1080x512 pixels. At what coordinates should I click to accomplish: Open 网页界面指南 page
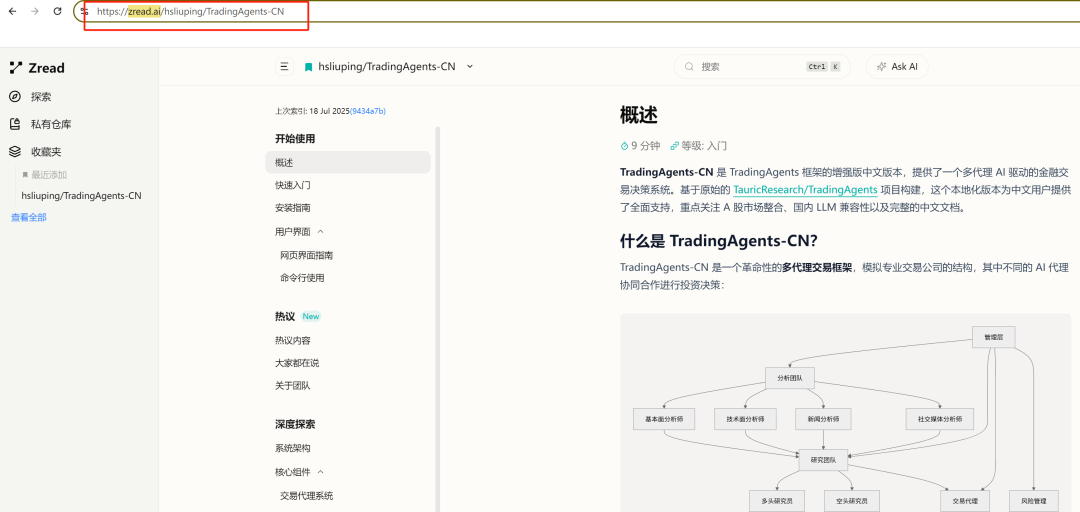(x=307, y=256)
